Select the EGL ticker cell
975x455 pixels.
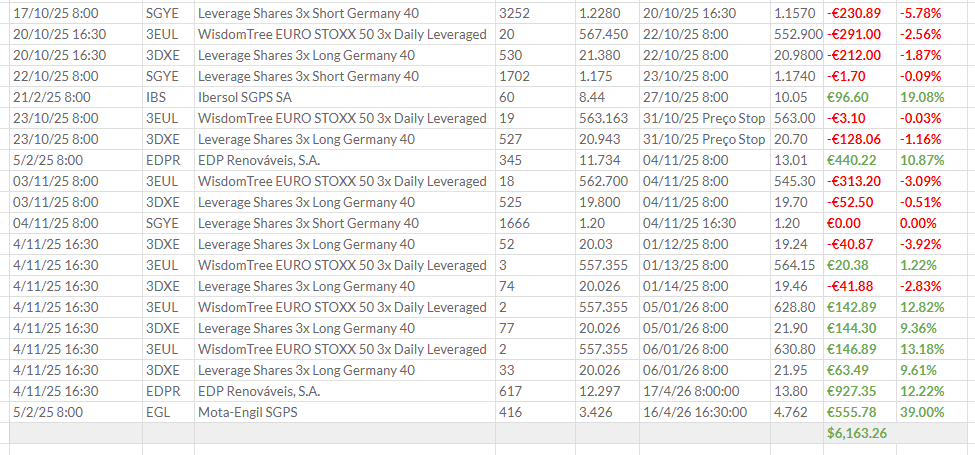click(x=168, y=412)
